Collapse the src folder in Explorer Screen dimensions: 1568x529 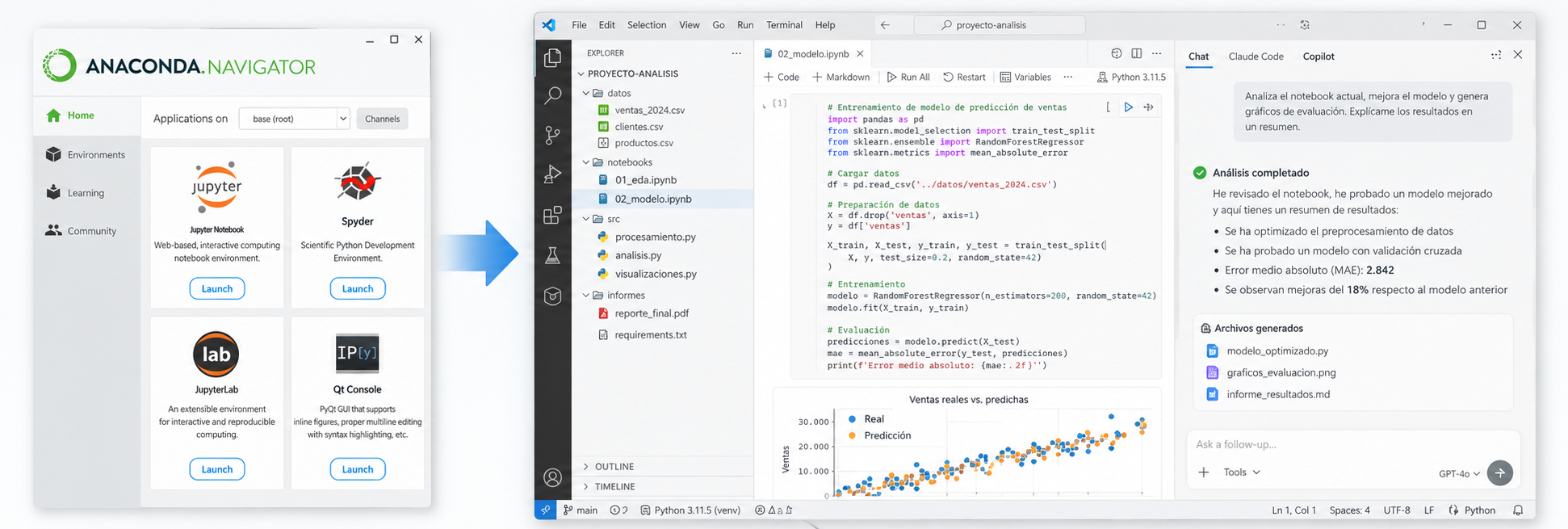pyautogui.click(x=587, y=219)
